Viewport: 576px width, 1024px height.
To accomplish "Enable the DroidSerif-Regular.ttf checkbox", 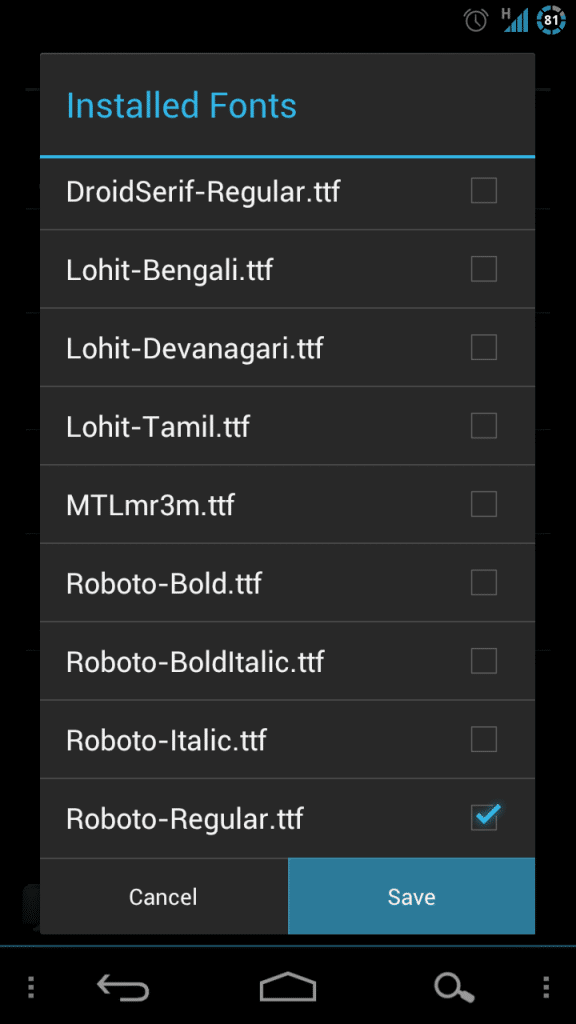I will [484, 190].
